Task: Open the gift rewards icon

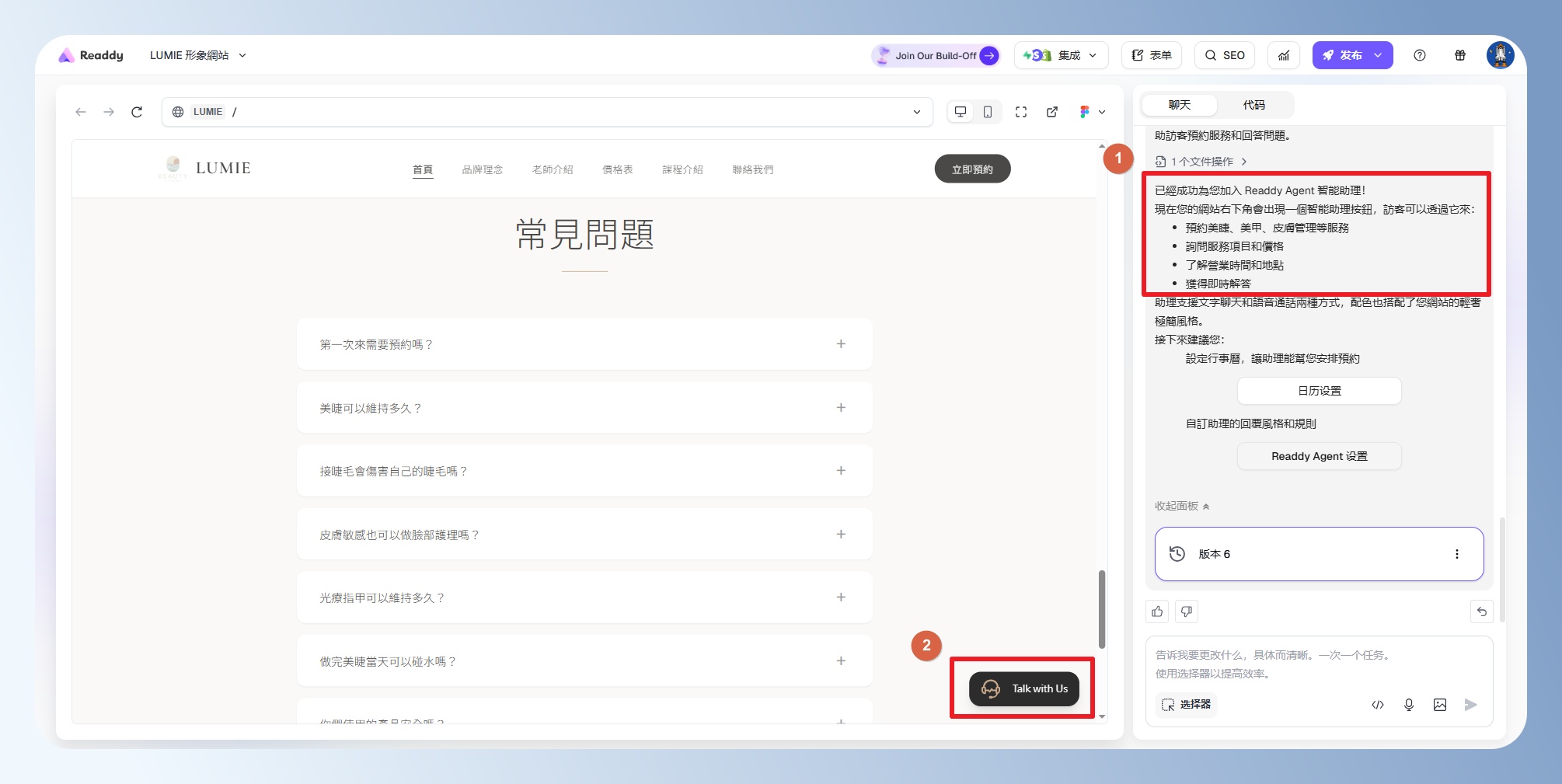Action: (1460, 55)
